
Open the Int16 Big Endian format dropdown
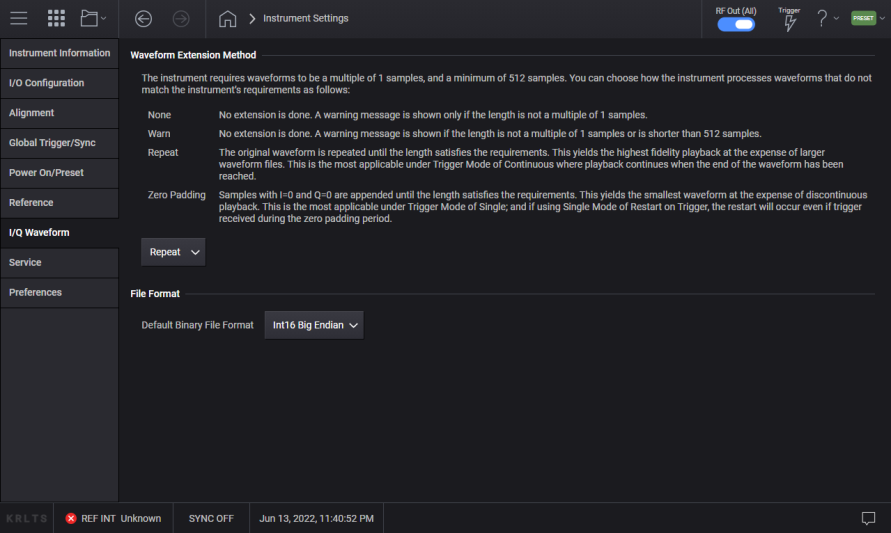pyautogui.click(x=314, y=325)
